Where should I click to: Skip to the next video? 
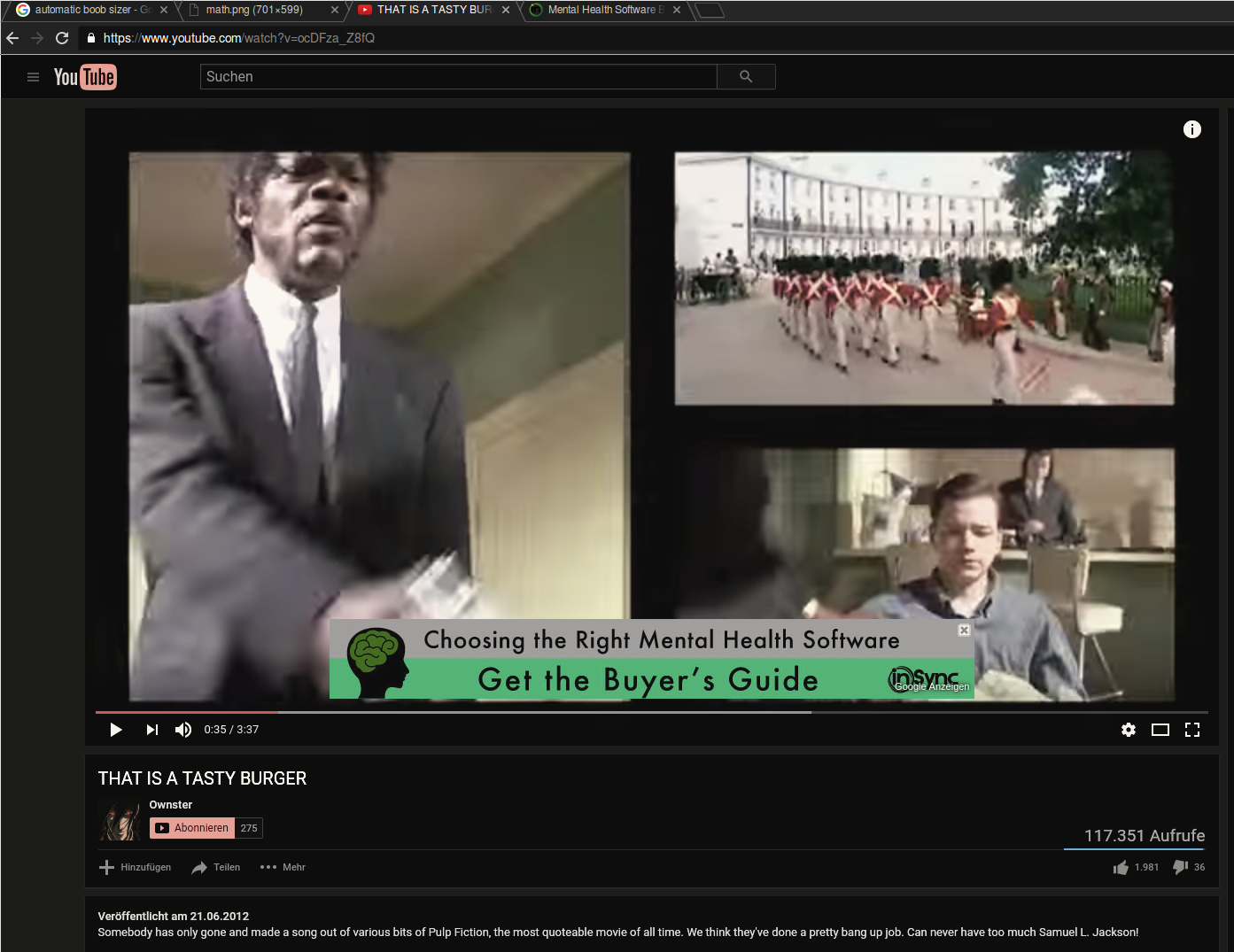[x=152, y=730]
